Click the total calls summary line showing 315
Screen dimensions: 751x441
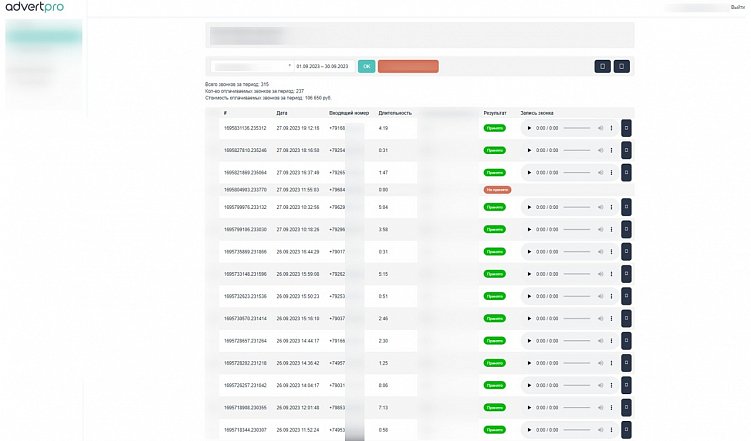(x=237, y=84)
